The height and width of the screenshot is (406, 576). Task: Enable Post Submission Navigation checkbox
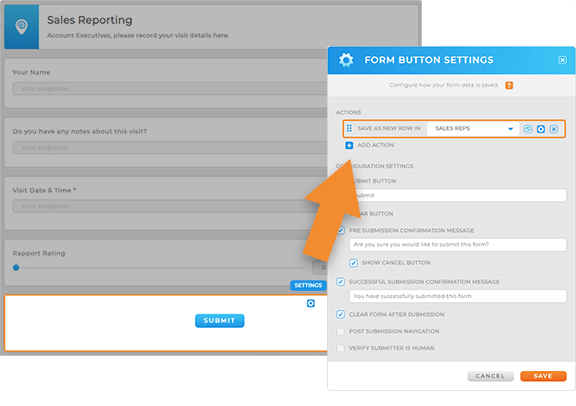pos(341,331)
